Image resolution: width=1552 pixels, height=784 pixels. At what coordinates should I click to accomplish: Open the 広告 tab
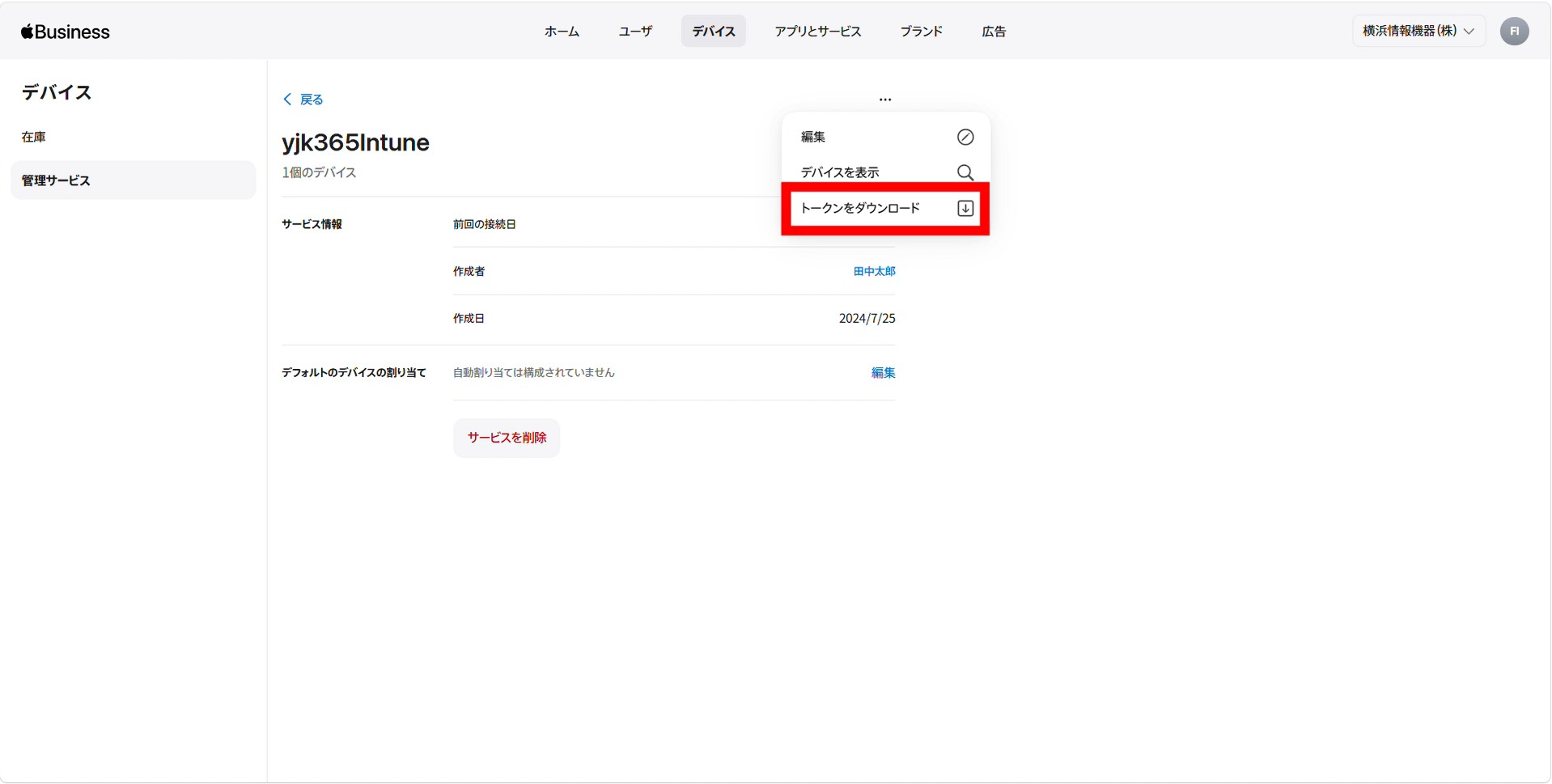point(994,32)
